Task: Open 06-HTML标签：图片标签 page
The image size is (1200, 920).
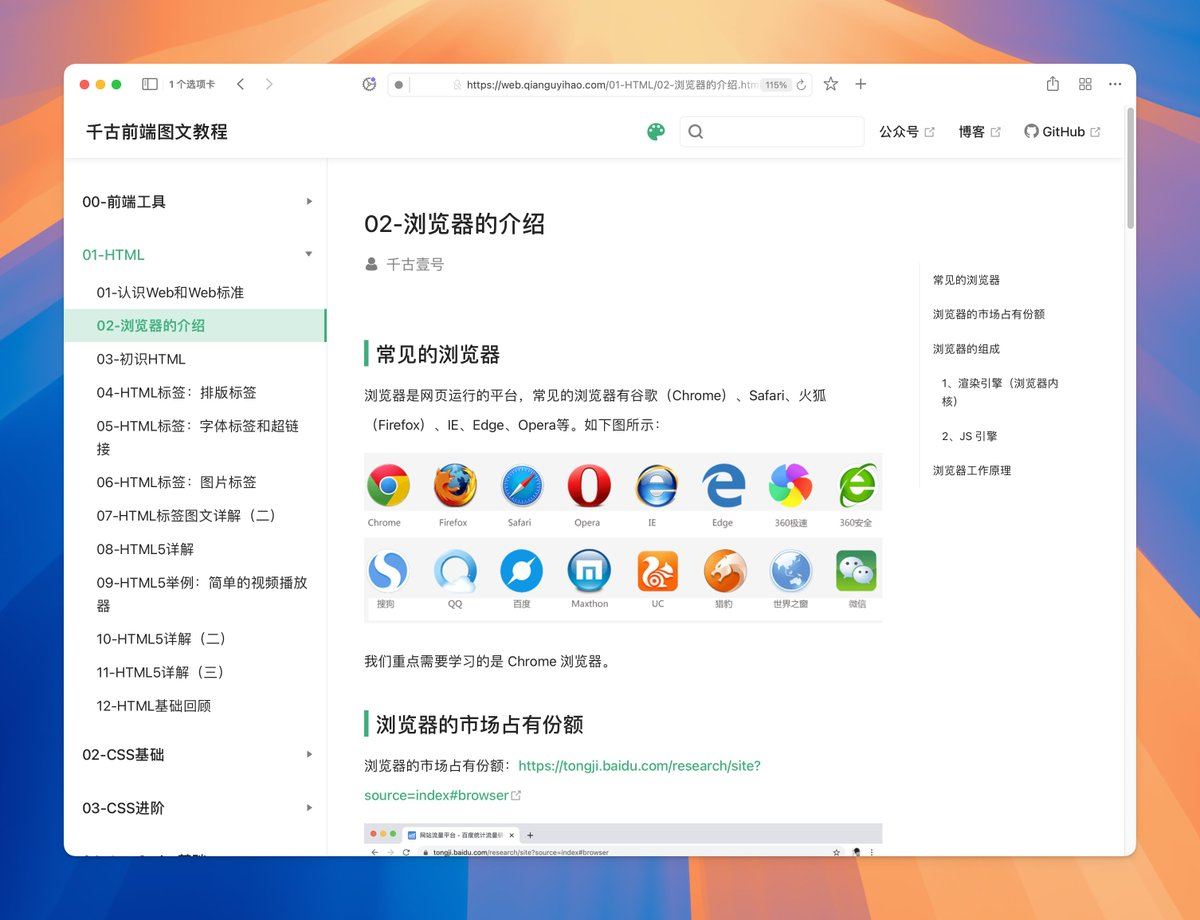Action: 177,482
